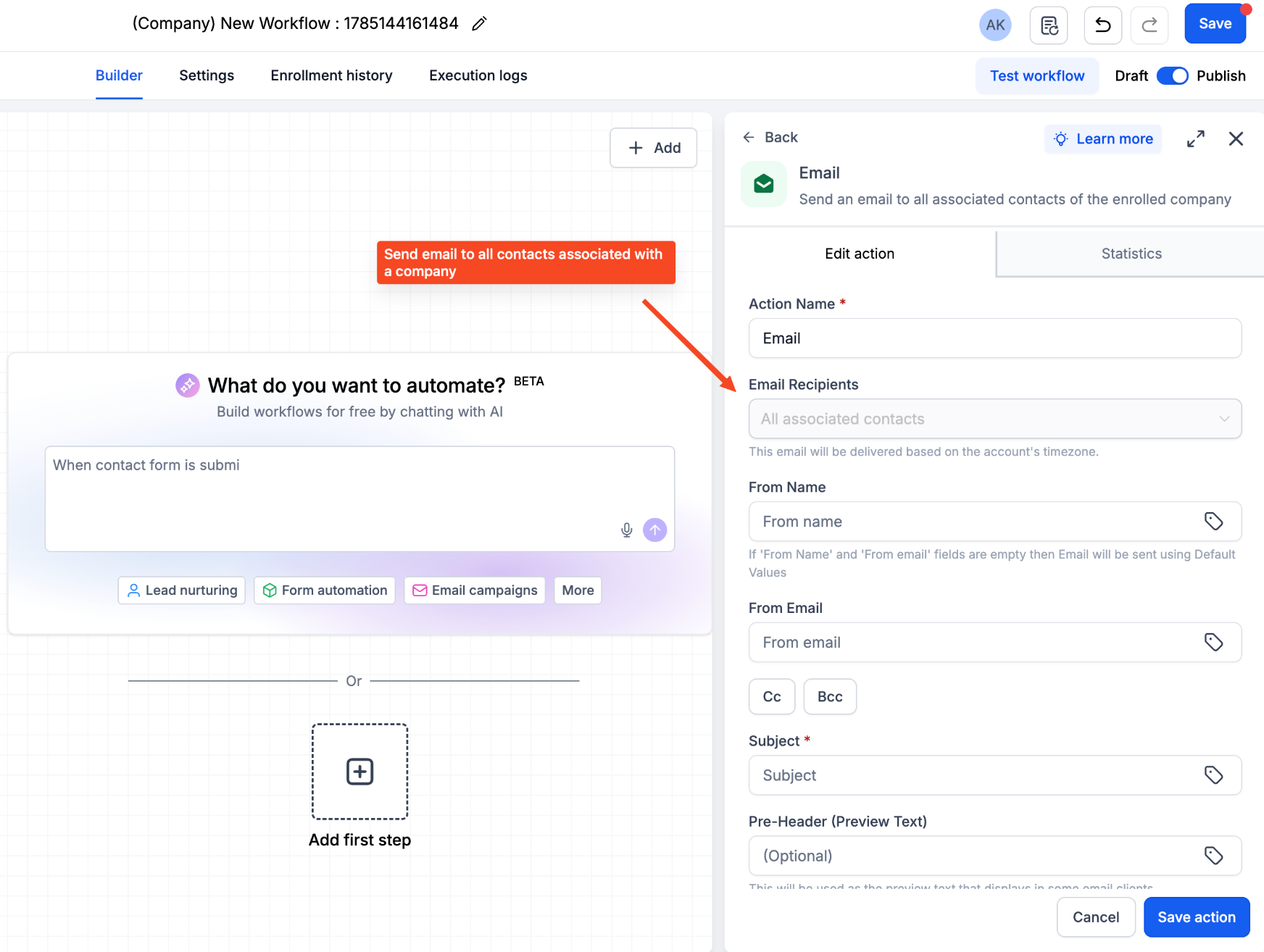The image size is (1264, 952).
Task: Switch to the Statistics tab
Action: 1131,254
